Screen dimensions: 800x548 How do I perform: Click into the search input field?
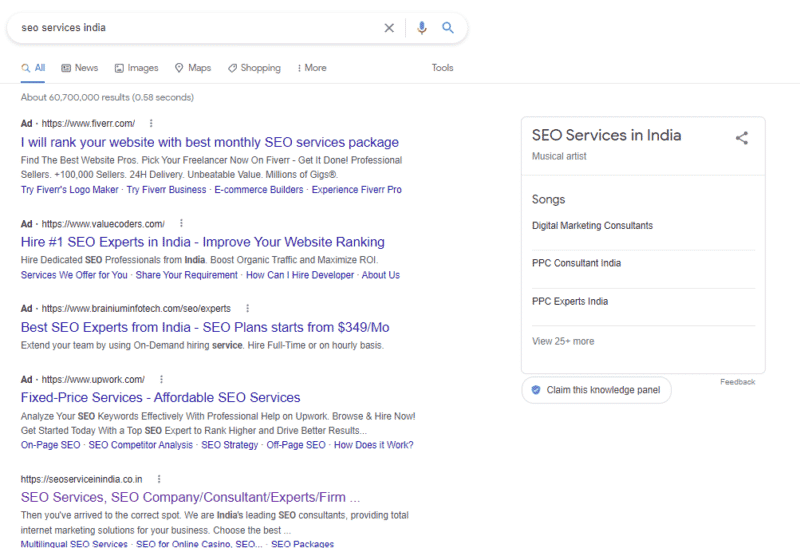[190, 28]
